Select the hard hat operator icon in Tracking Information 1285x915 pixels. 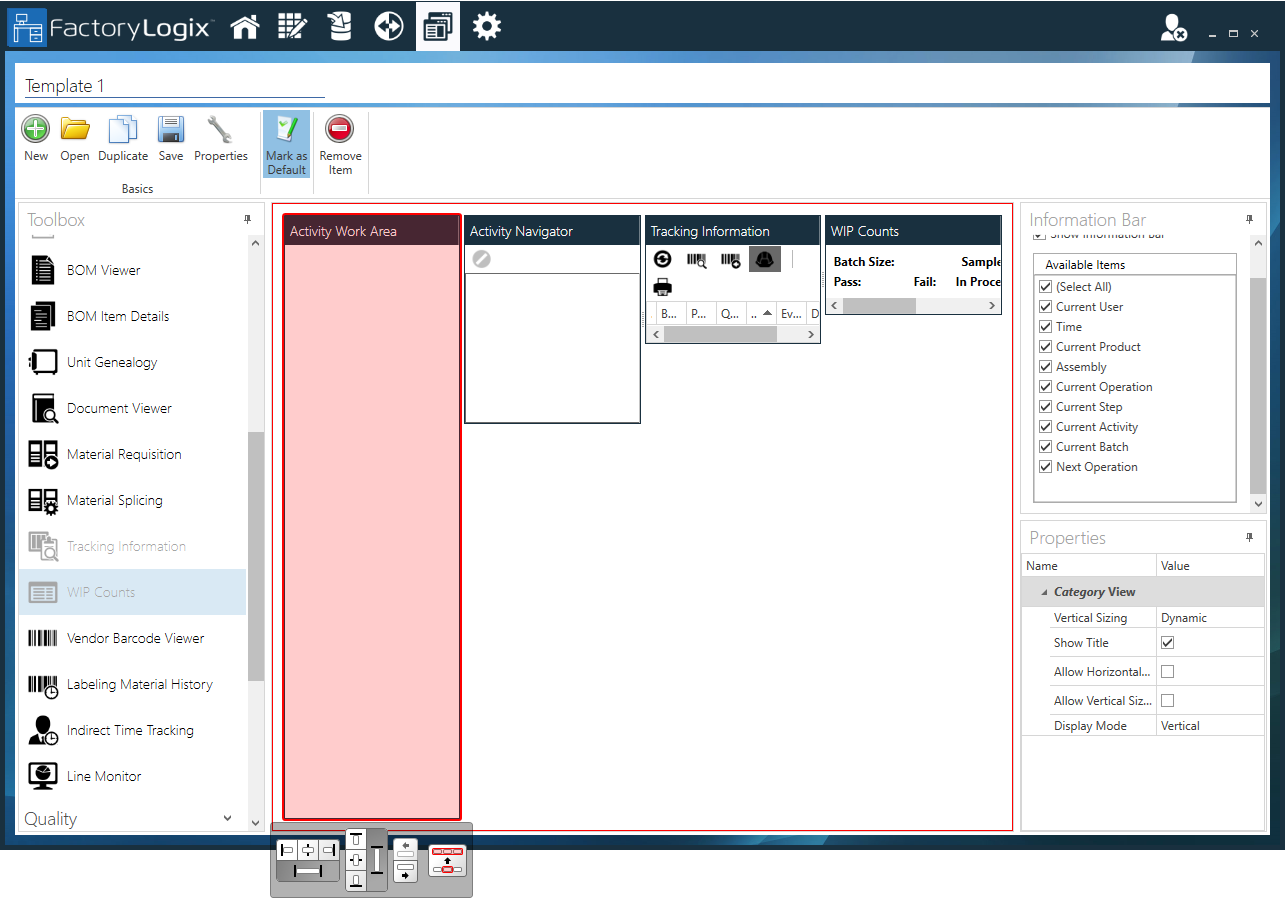pos(764,259)
